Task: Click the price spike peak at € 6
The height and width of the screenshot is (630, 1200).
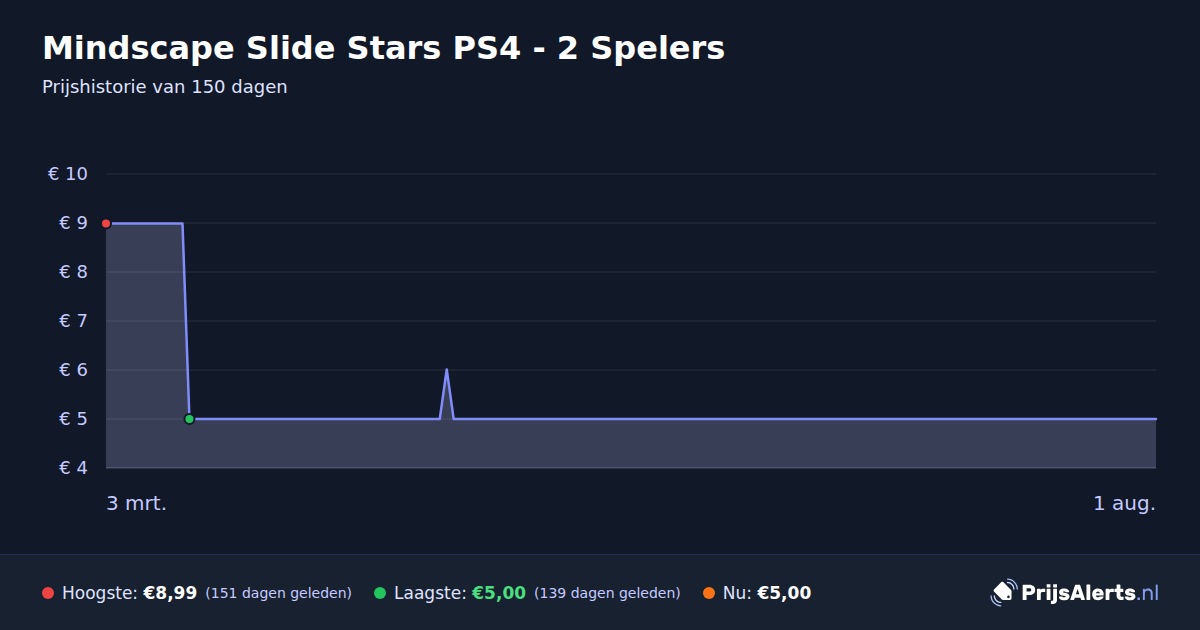Action: pos(446,370)
